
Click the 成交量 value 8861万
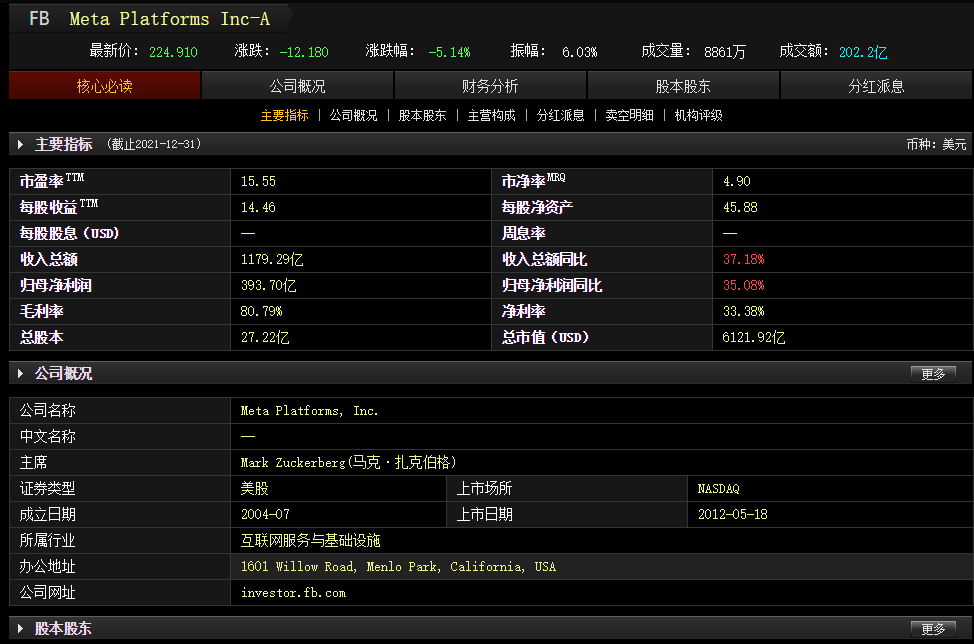tap(725, 52)
